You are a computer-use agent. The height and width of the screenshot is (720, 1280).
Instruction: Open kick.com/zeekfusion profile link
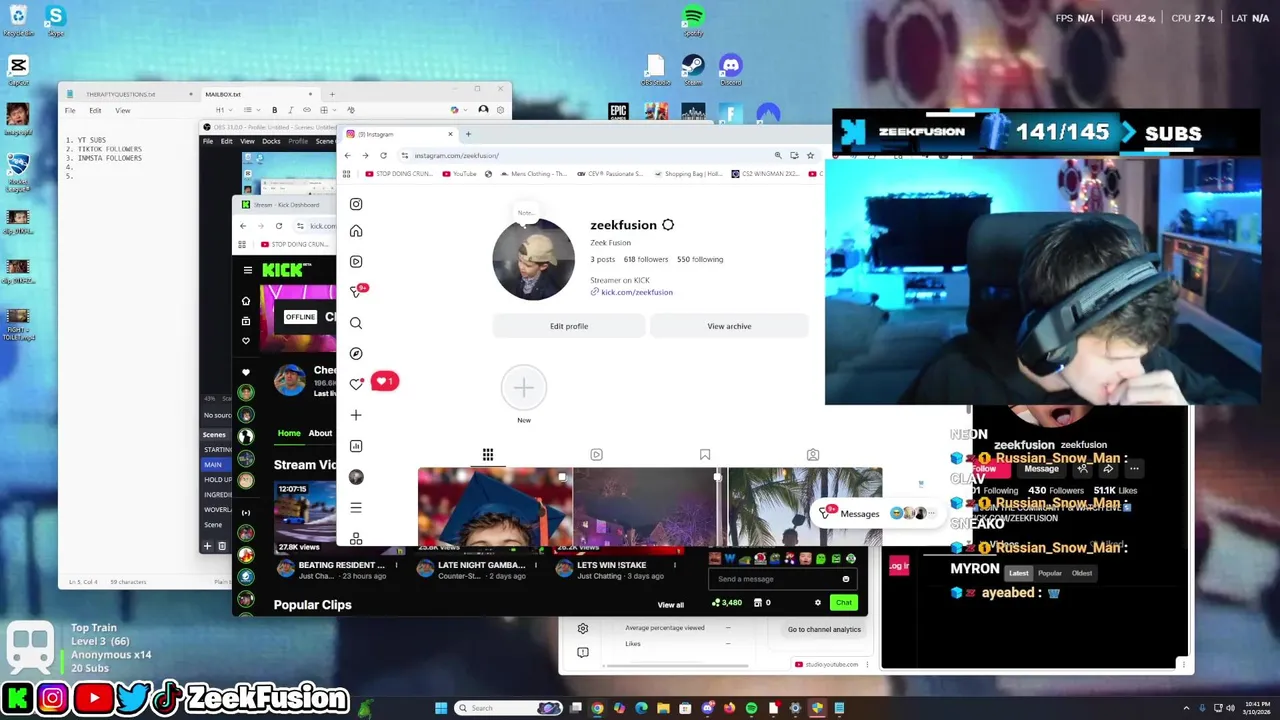[637, 292]
